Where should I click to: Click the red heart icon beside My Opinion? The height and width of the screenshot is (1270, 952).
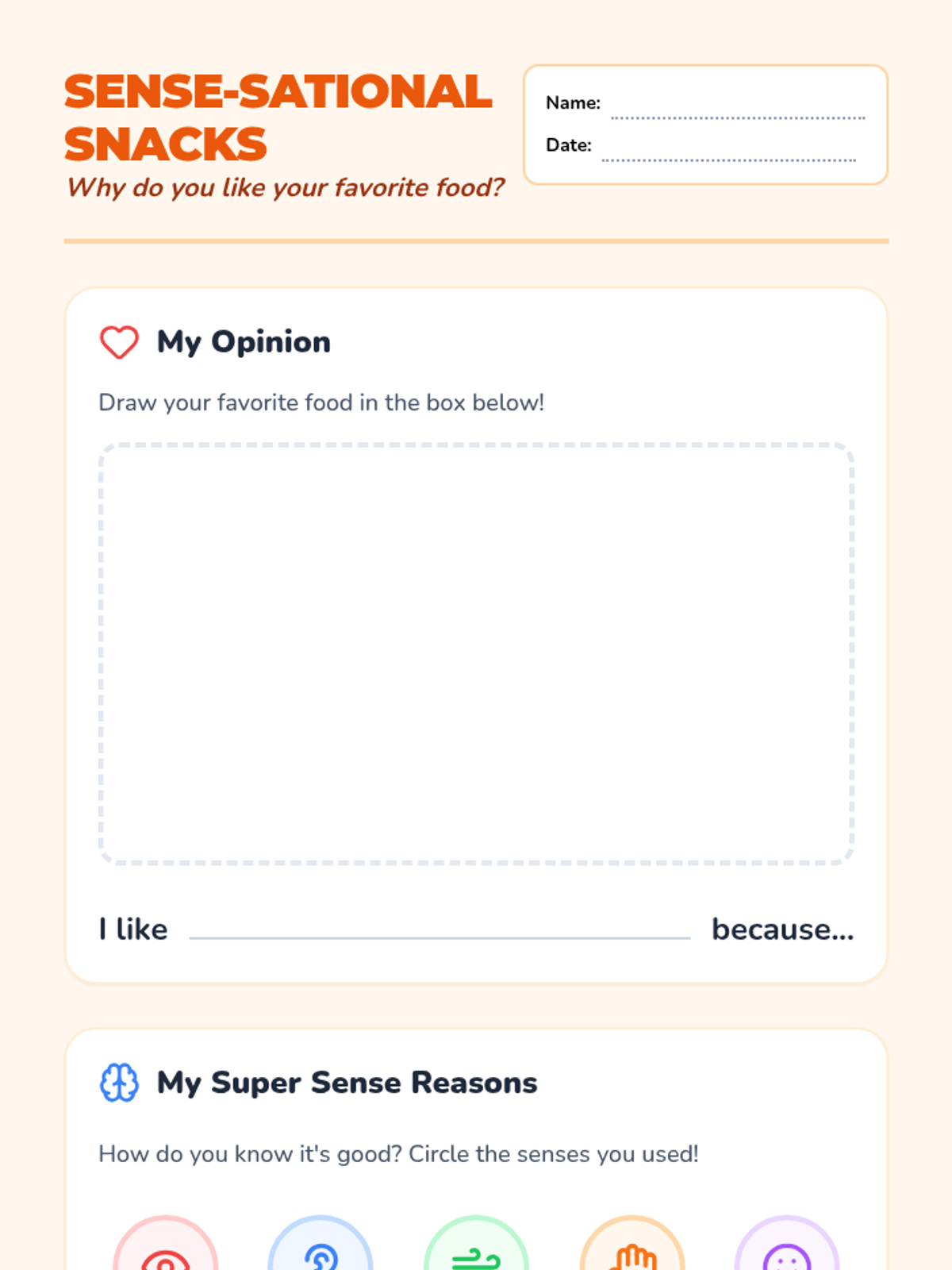pos(119,342)
